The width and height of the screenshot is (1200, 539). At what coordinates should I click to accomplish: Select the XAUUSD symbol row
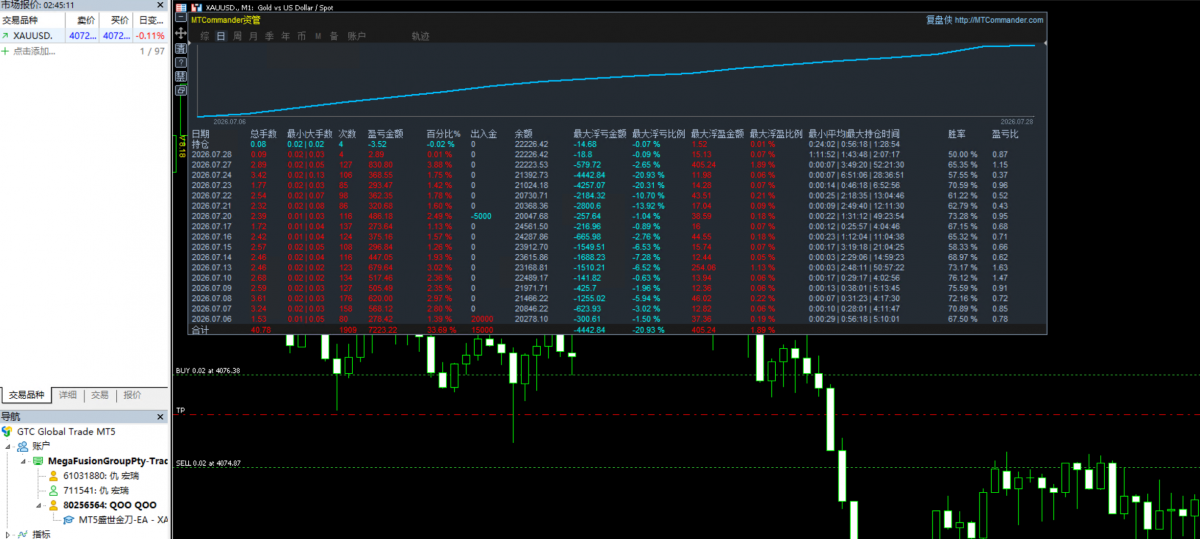click(84, 35)
